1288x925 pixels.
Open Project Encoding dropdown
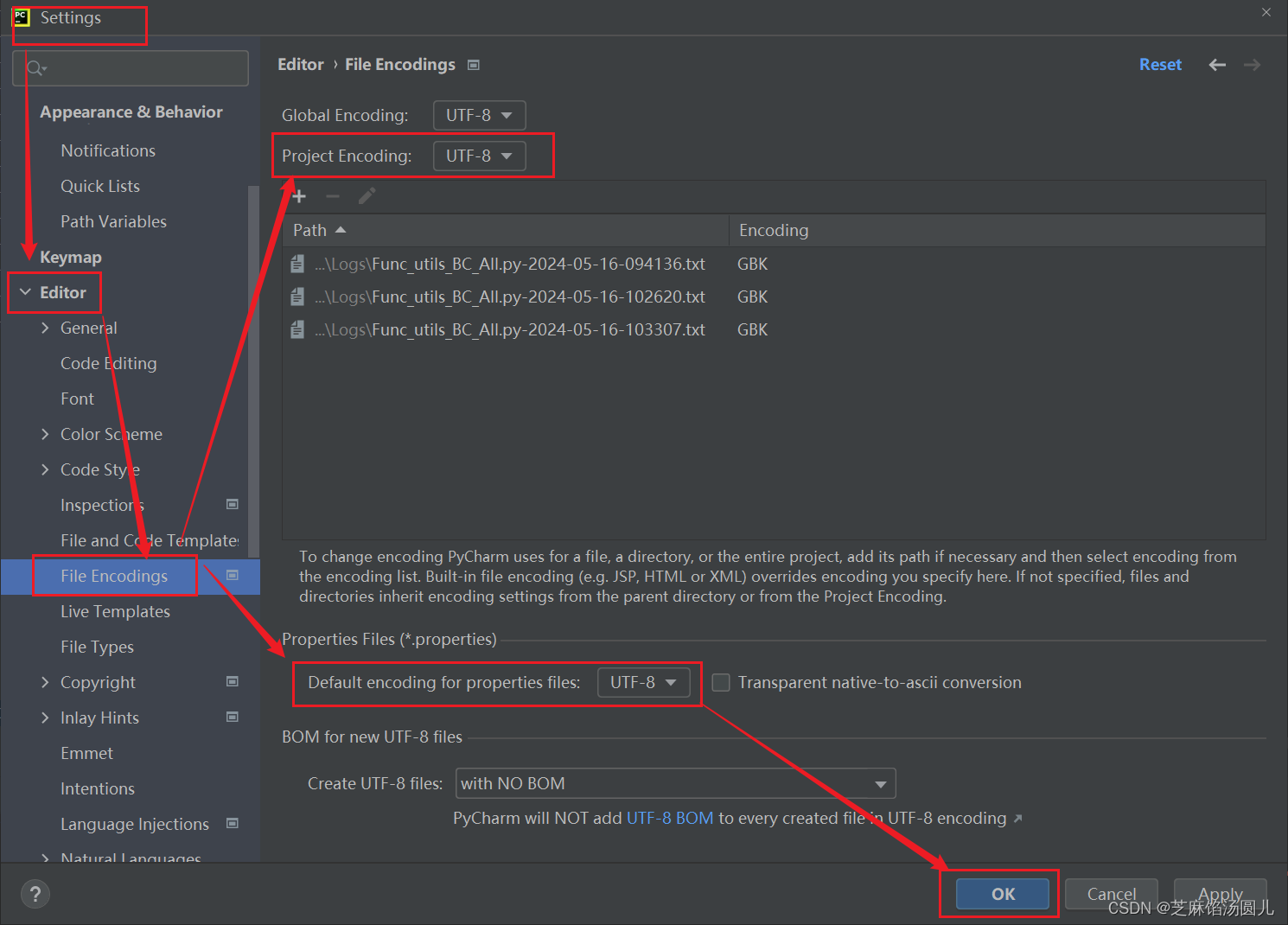[x=479, y=156]
